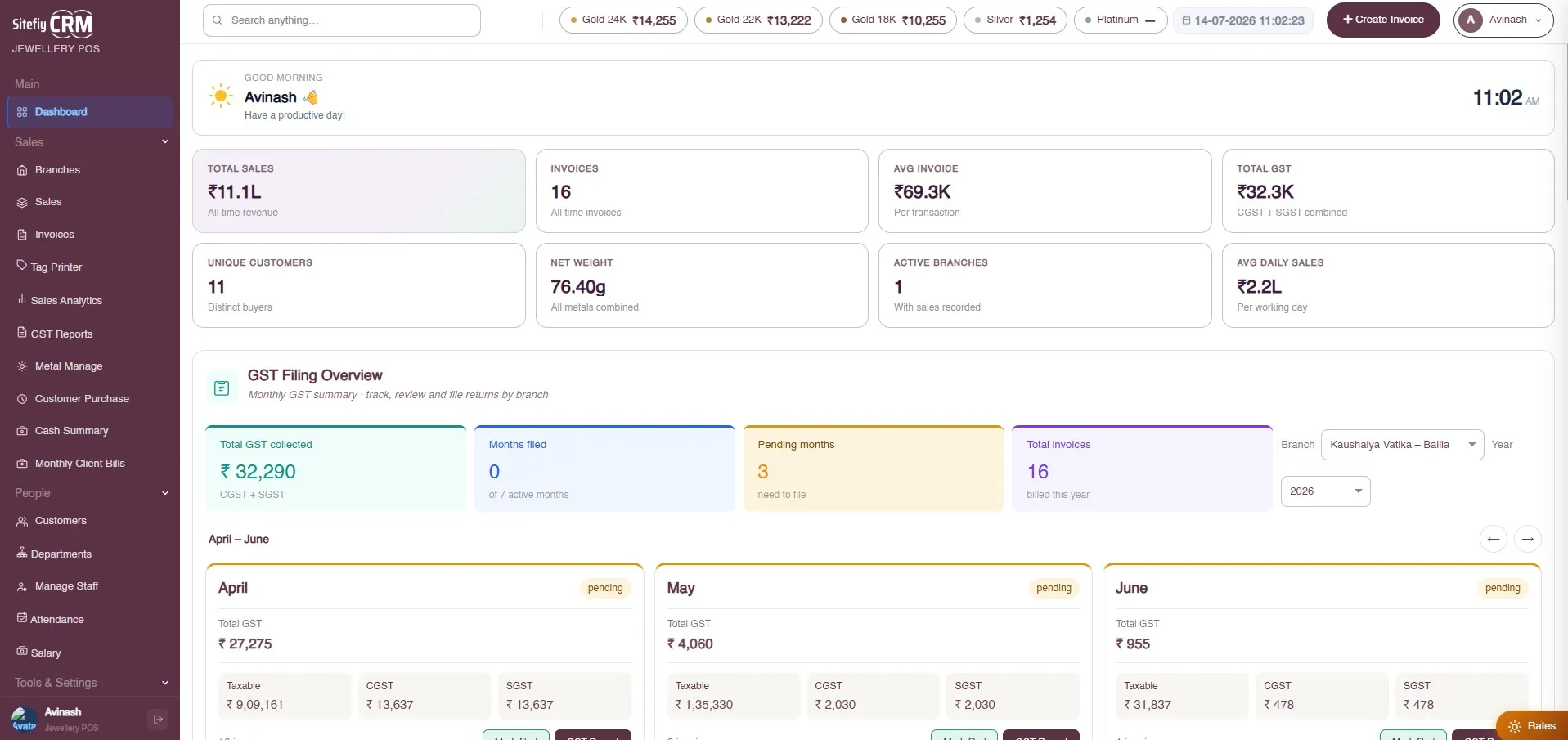Click the Salary money icon

tap(22, 651)
